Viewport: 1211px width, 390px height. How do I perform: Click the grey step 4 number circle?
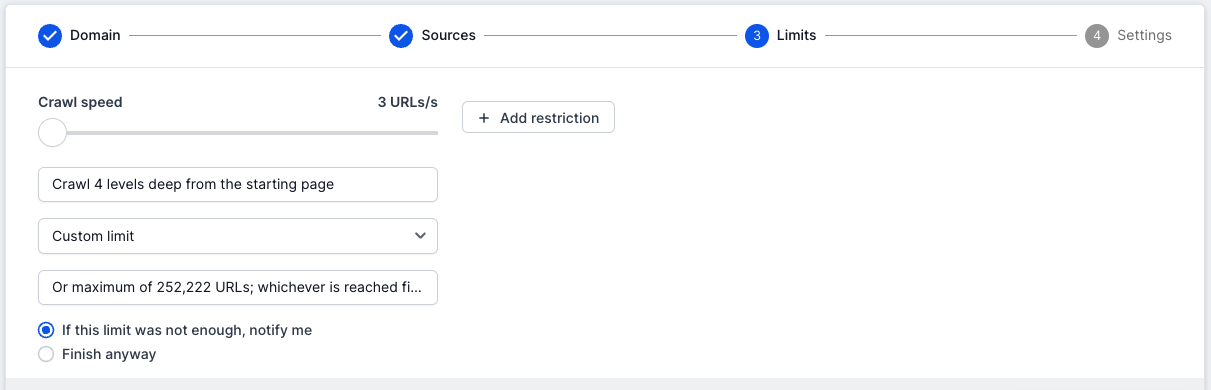(x=1097, y=36)
